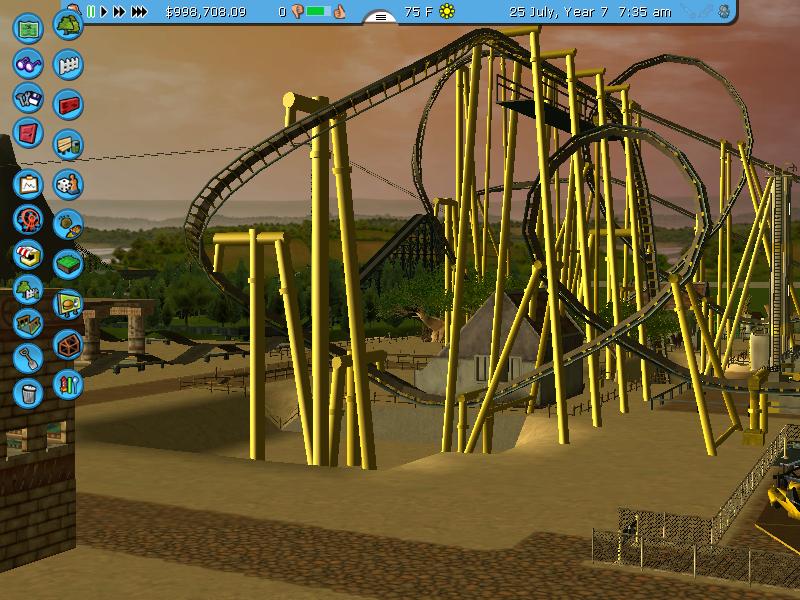Click the 75 F temperature reading
The image size is (800, 600).
[418, 12]
